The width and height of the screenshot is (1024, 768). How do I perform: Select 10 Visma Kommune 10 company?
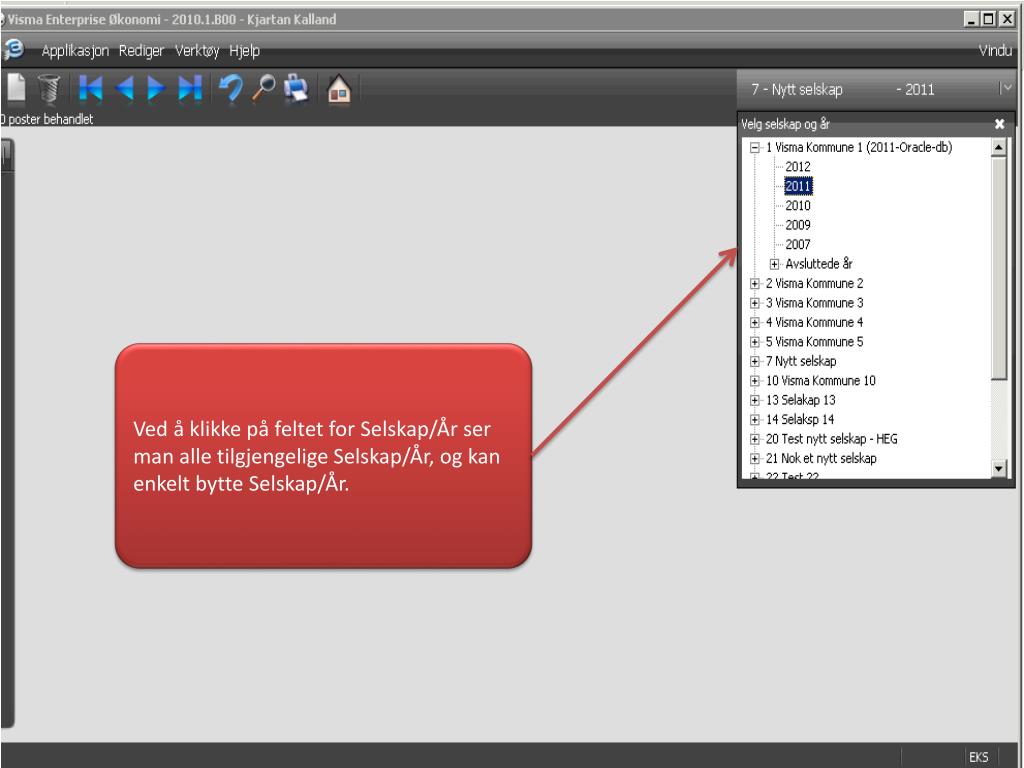point(820,381)
